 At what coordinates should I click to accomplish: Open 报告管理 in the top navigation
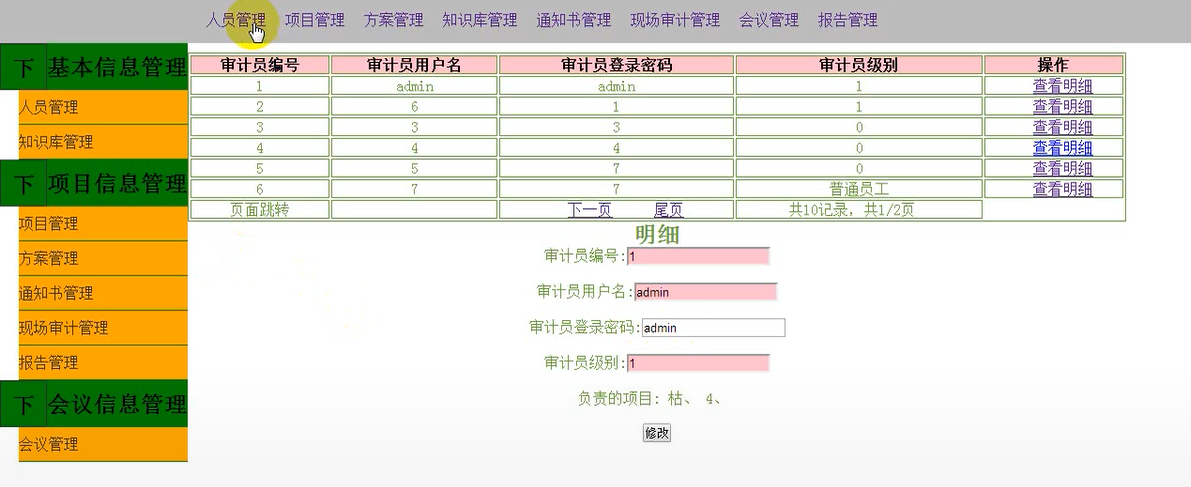tap(848, 21)
